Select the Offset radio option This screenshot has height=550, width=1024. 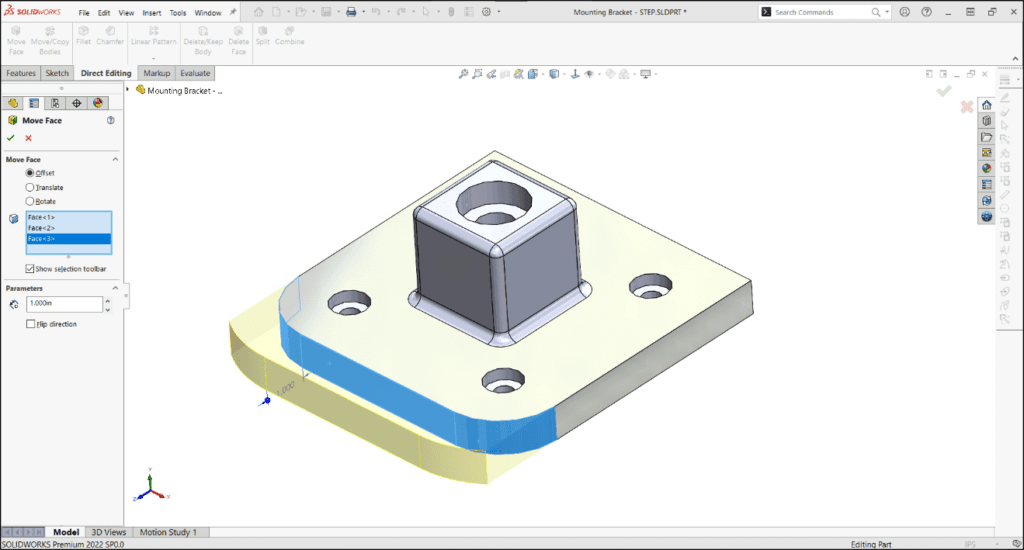tap(29, 173)
